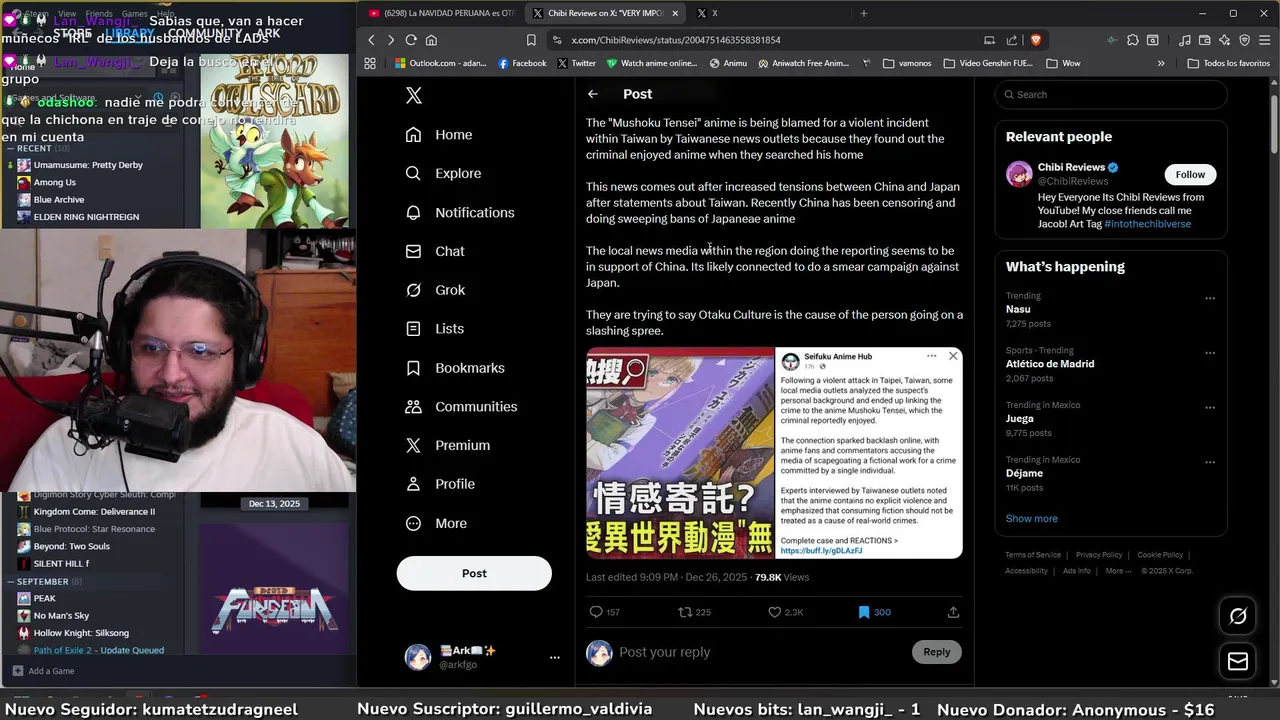Click the Post your reply text box
This screenshot has height=720, width=1280.
click(x=760, y=652)
